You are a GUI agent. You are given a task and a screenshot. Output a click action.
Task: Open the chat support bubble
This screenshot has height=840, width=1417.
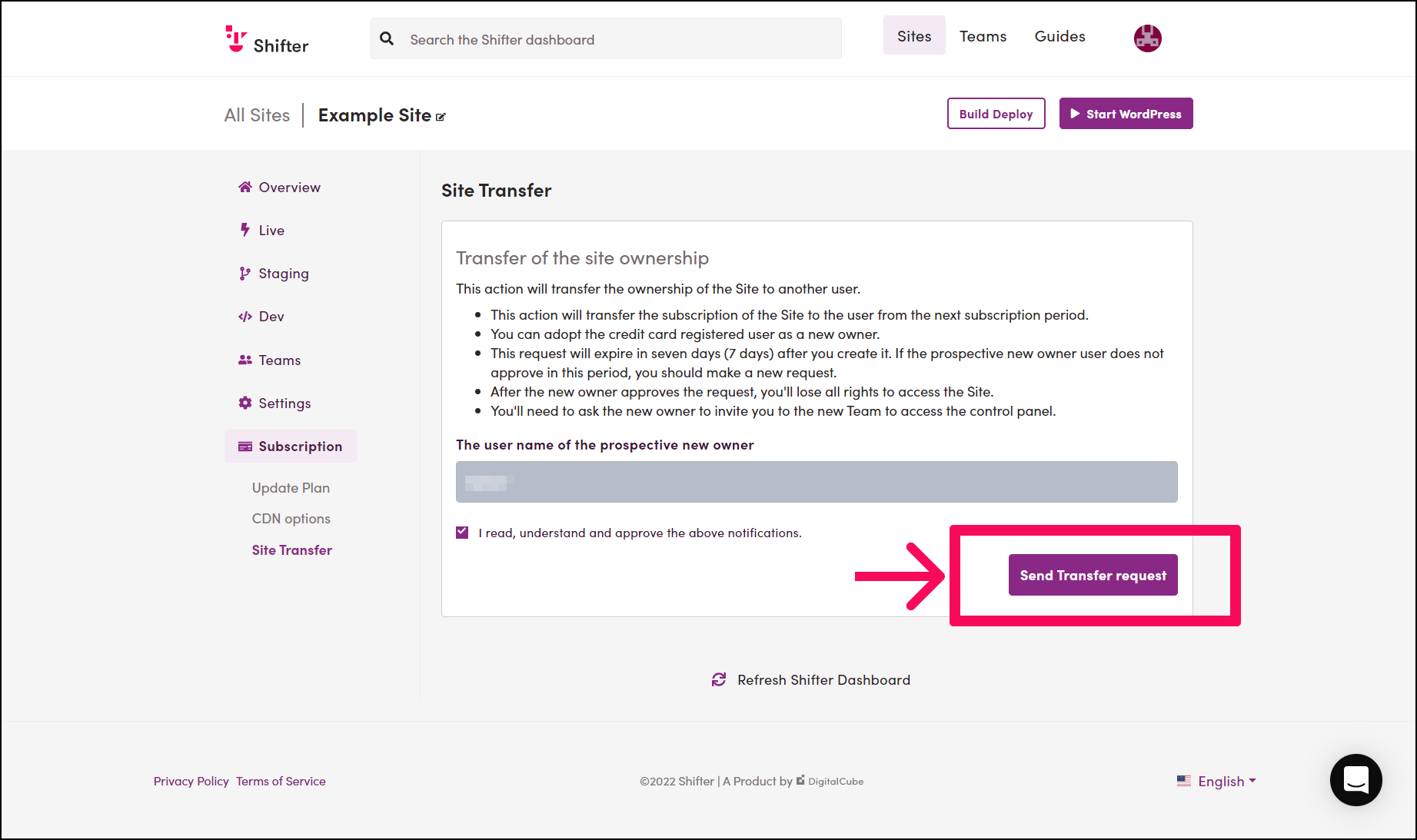(x=1355, y=779)
